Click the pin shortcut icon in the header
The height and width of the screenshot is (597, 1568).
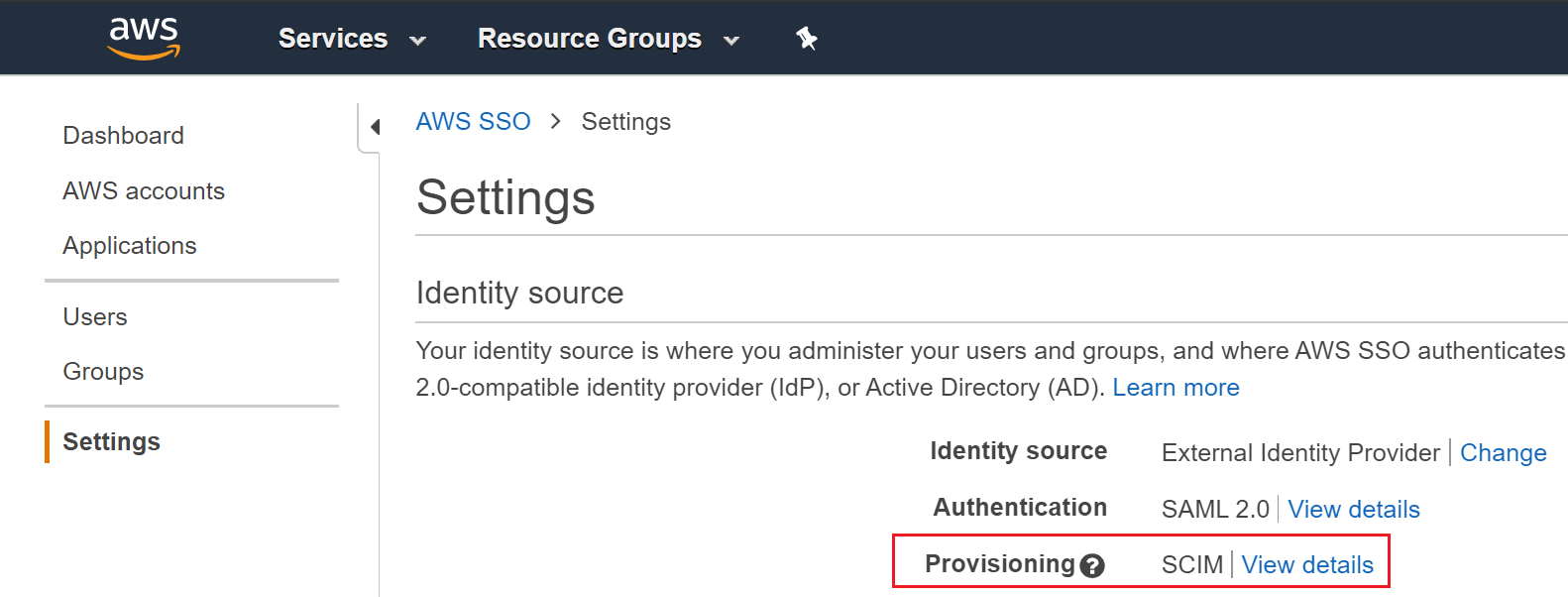807,39
